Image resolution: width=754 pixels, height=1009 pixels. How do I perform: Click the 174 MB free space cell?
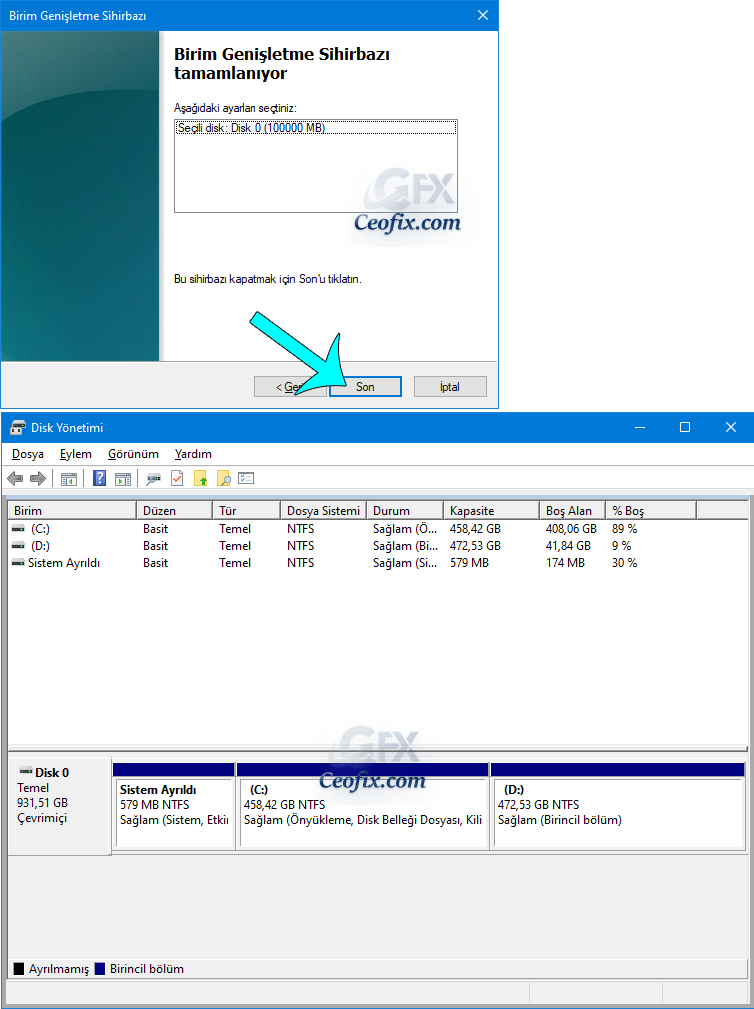pyautogui.click(x=565, y=562)
